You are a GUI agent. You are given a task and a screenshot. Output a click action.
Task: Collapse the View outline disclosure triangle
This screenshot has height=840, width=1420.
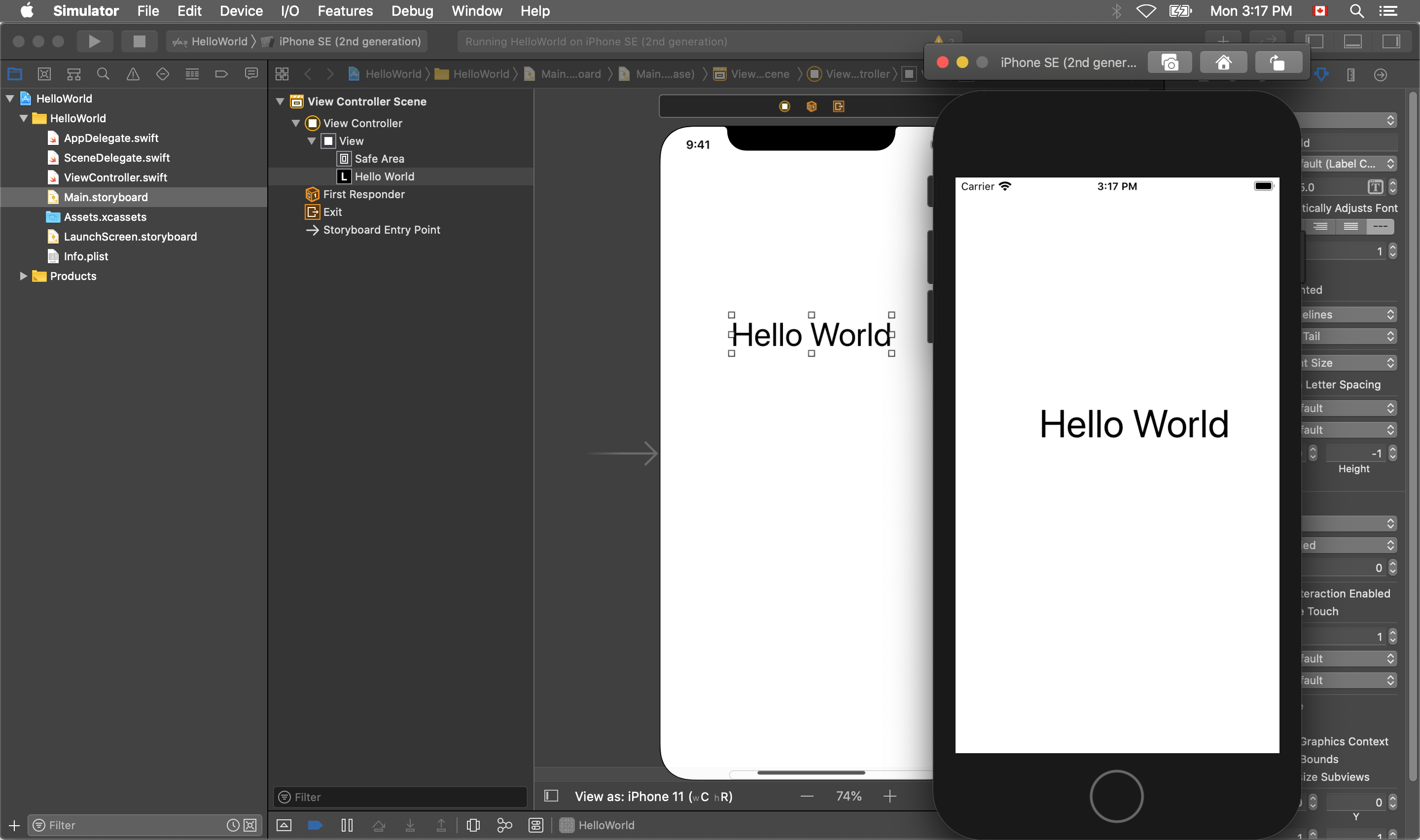311,141
